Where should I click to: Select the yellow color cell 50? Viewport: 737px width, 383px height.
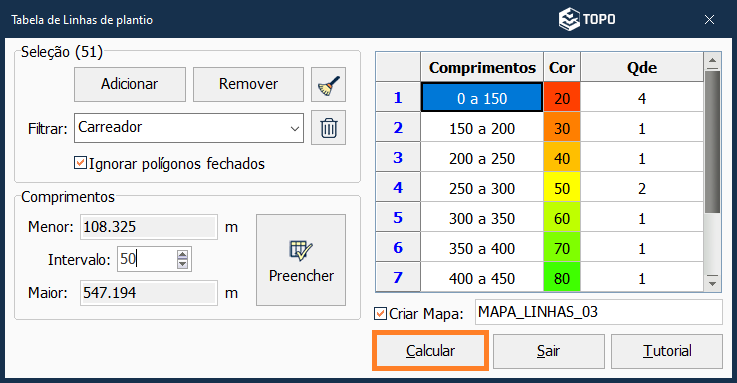point(562,188)
